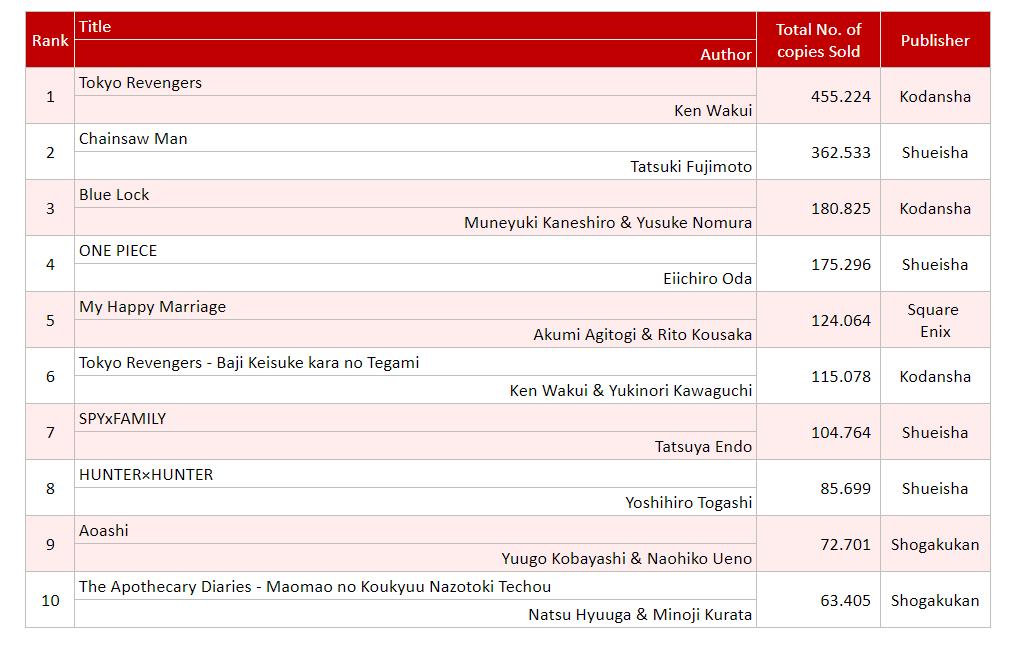Select the sales figure "72.701"
The width and height of the screenshot is (1016, 645).
pos(846,545)
